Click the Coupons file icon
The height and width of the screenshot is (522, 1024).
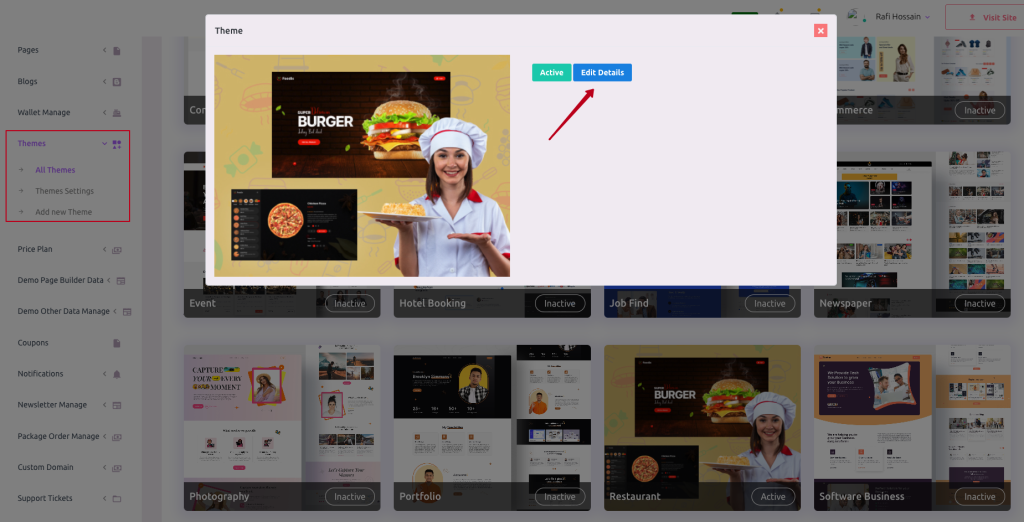point(117,343)
